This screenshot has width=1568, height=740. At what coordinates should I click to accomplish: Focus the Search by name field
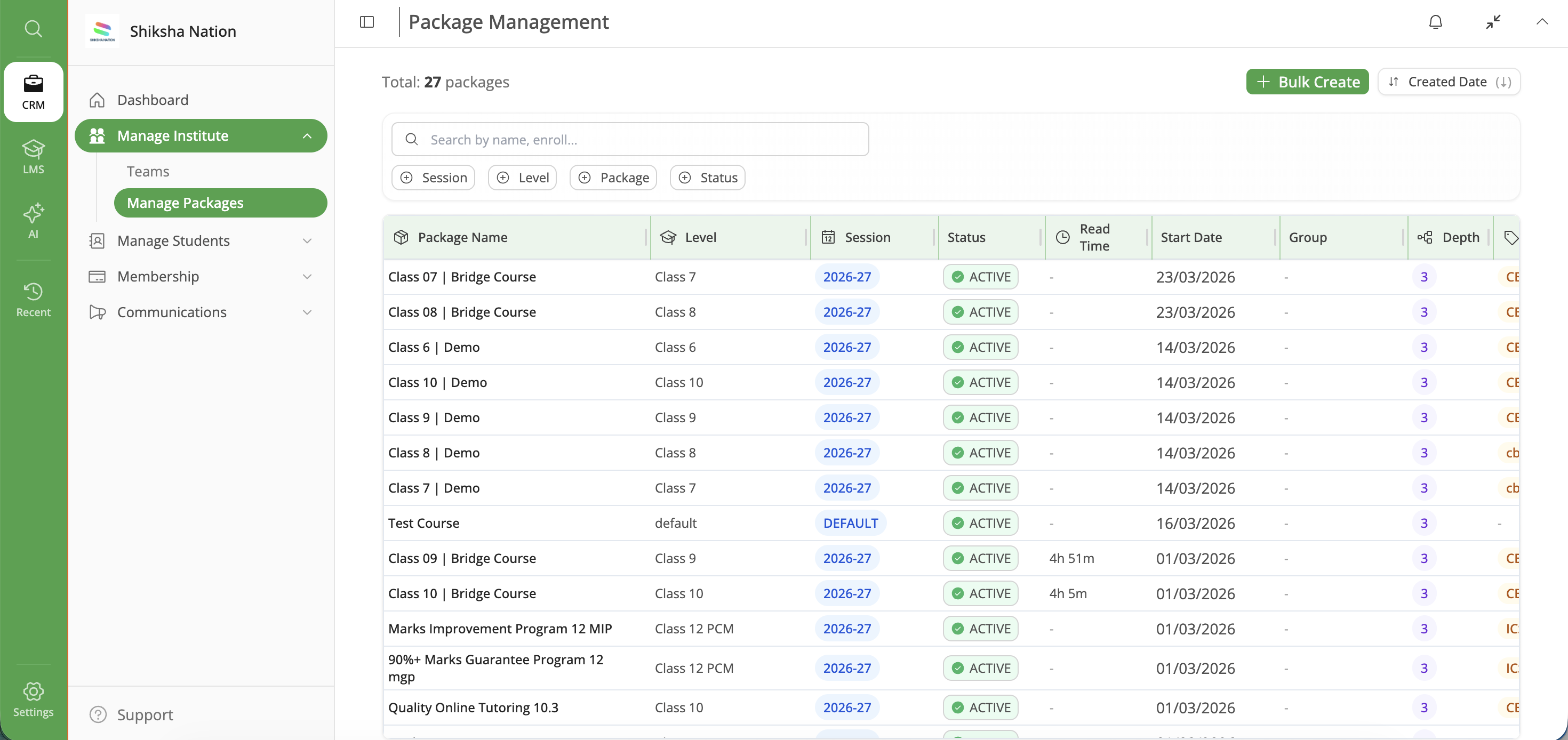tap(630, 139)
